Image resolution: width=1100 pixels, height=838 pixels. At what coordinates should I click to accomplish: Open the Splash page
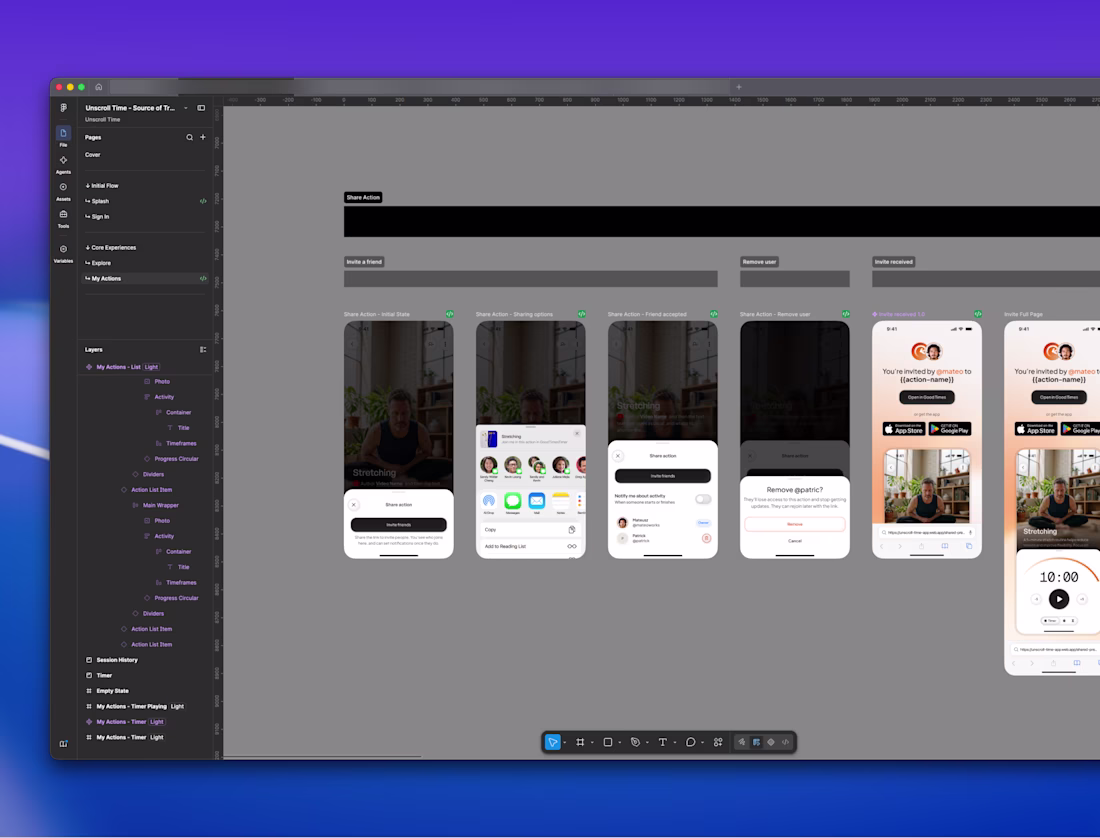(x=97, y=201)
